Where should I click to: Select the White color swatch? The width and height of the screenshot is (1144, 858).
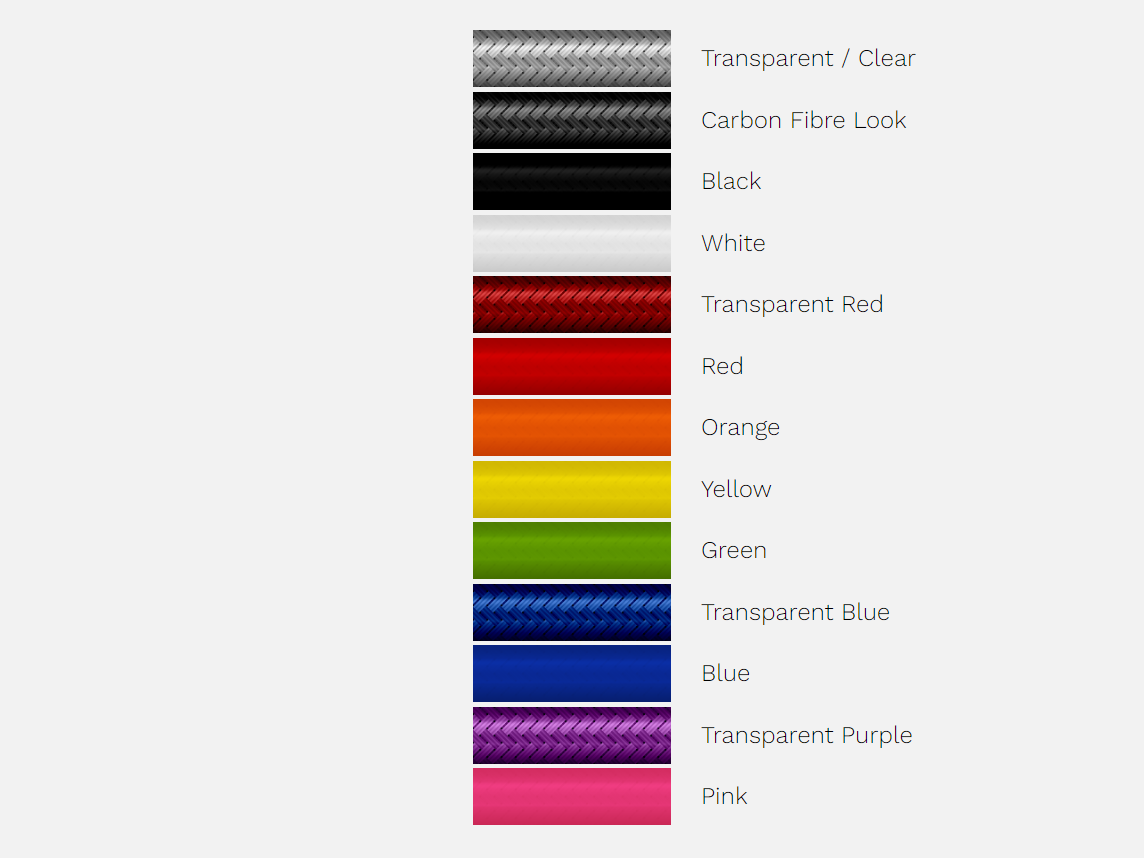571,243
